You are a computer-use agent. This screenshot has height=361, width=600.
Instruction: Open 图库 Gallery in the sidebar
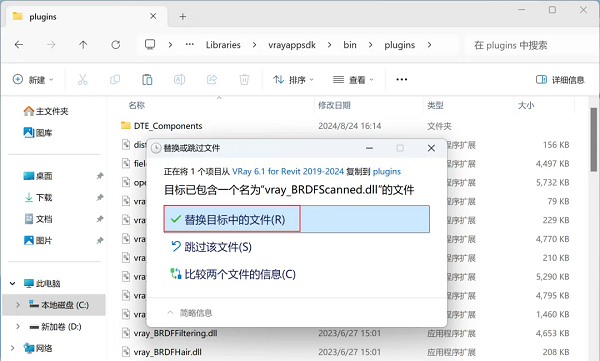[38, 133]
